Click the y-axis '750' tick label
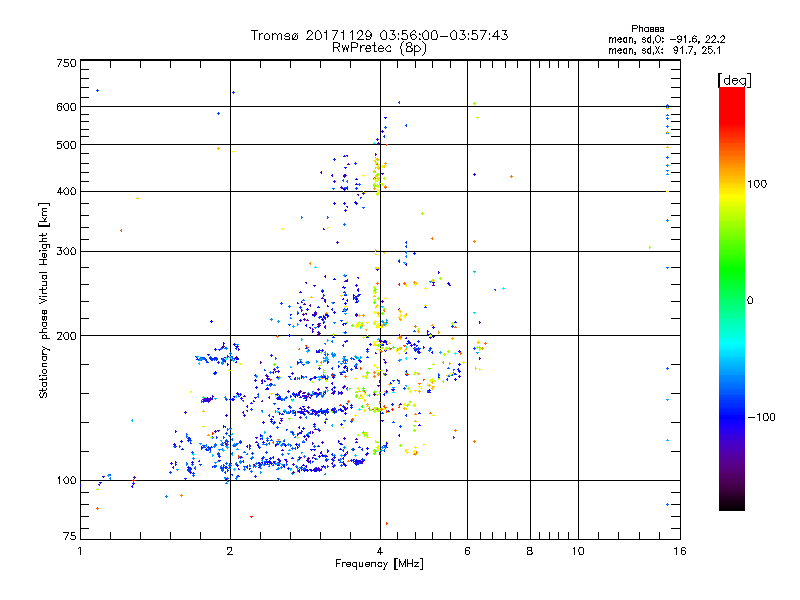This screenshot has height=600, width=800. point(67,63)
